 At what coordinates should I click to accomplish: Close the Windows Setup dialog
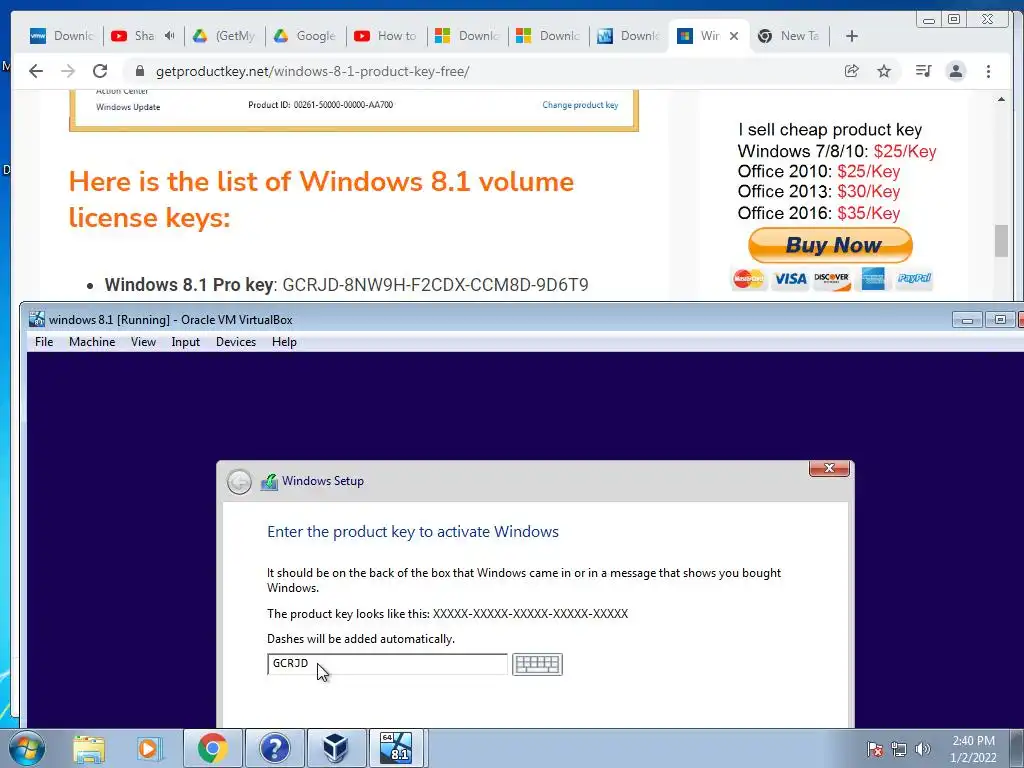point(829,468)
